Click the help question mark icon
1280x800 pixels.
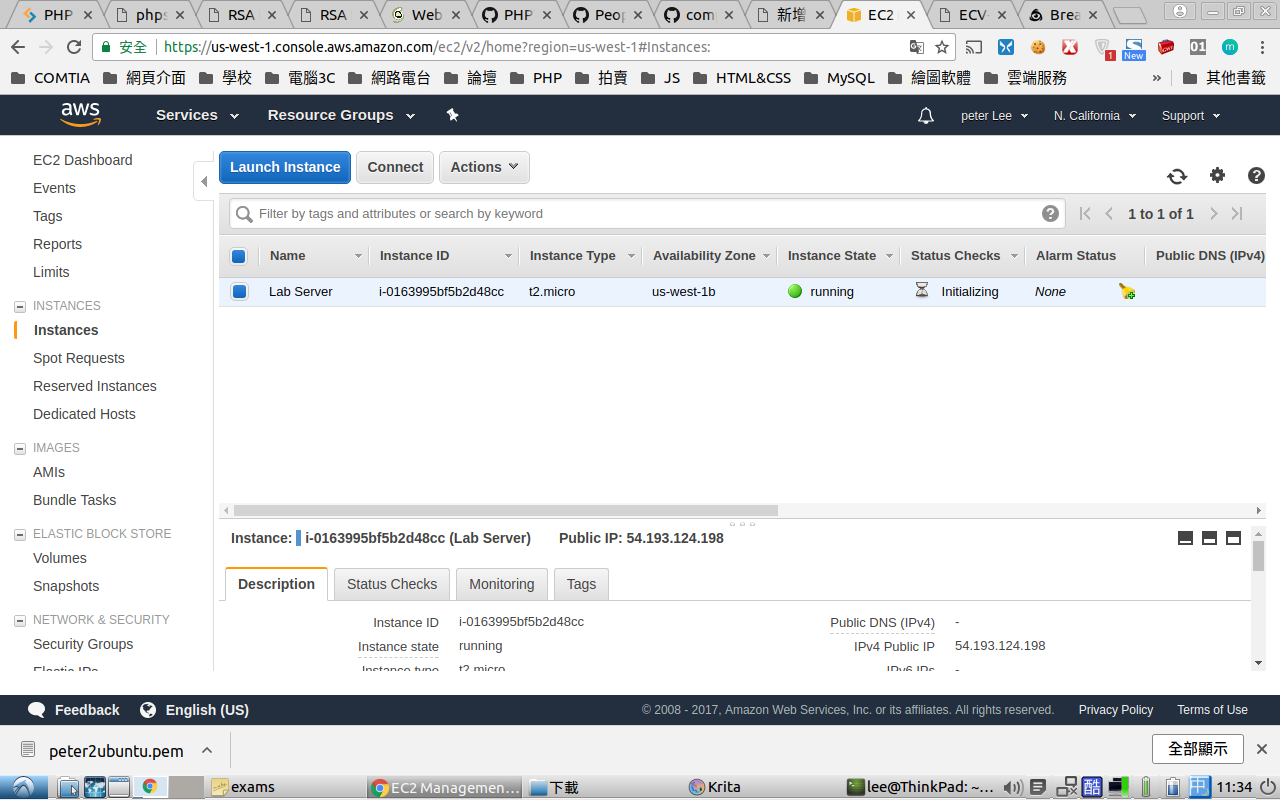click(1256, 175)
